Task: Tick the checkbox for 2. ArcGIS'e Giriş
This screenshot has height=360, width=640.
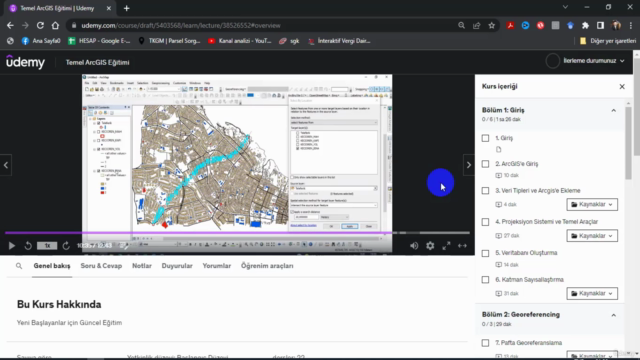Action: tap(485, 164)
